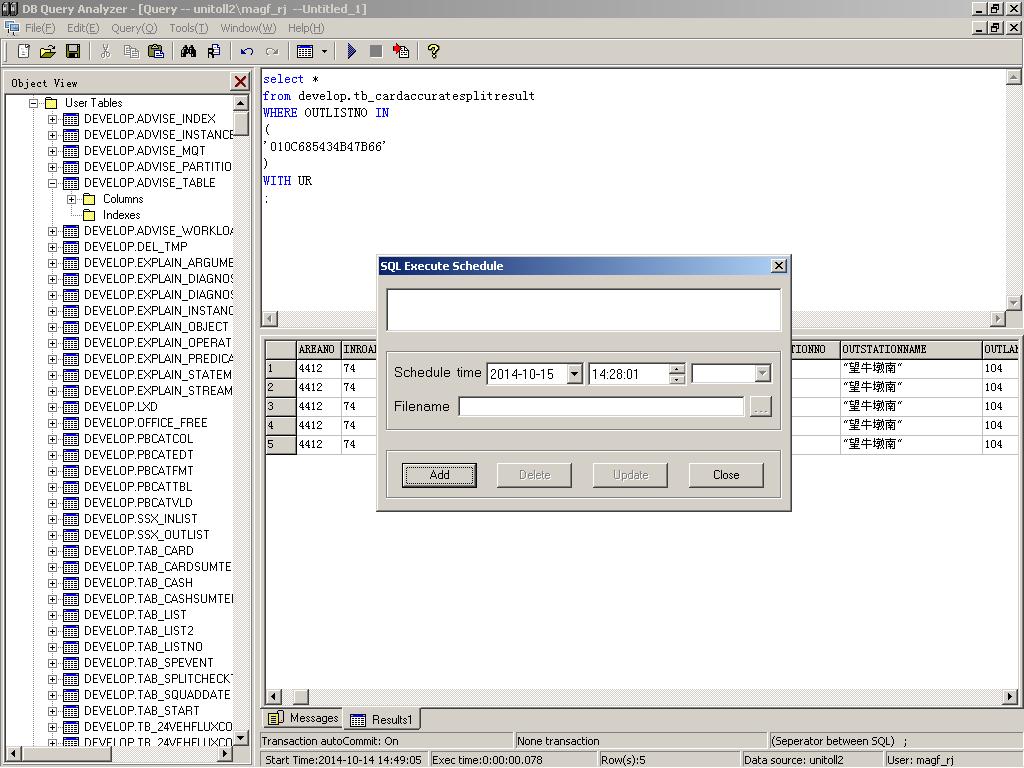This screenshot has width=1024, height=768.
Task: Collapse the User Tables tree node
Action: pyautogui.click(x=33, y=103)
